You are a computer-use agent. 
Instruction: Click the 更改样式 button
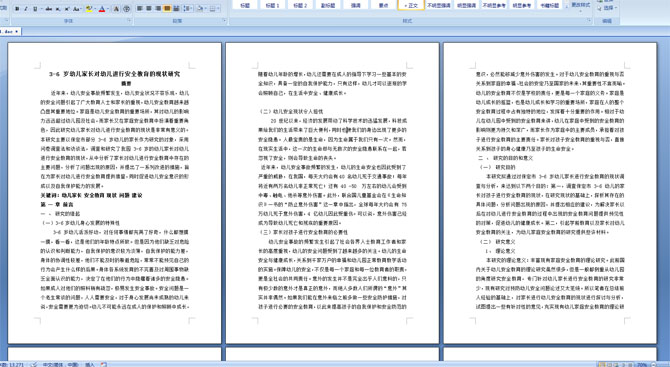(x=580, y=5)
